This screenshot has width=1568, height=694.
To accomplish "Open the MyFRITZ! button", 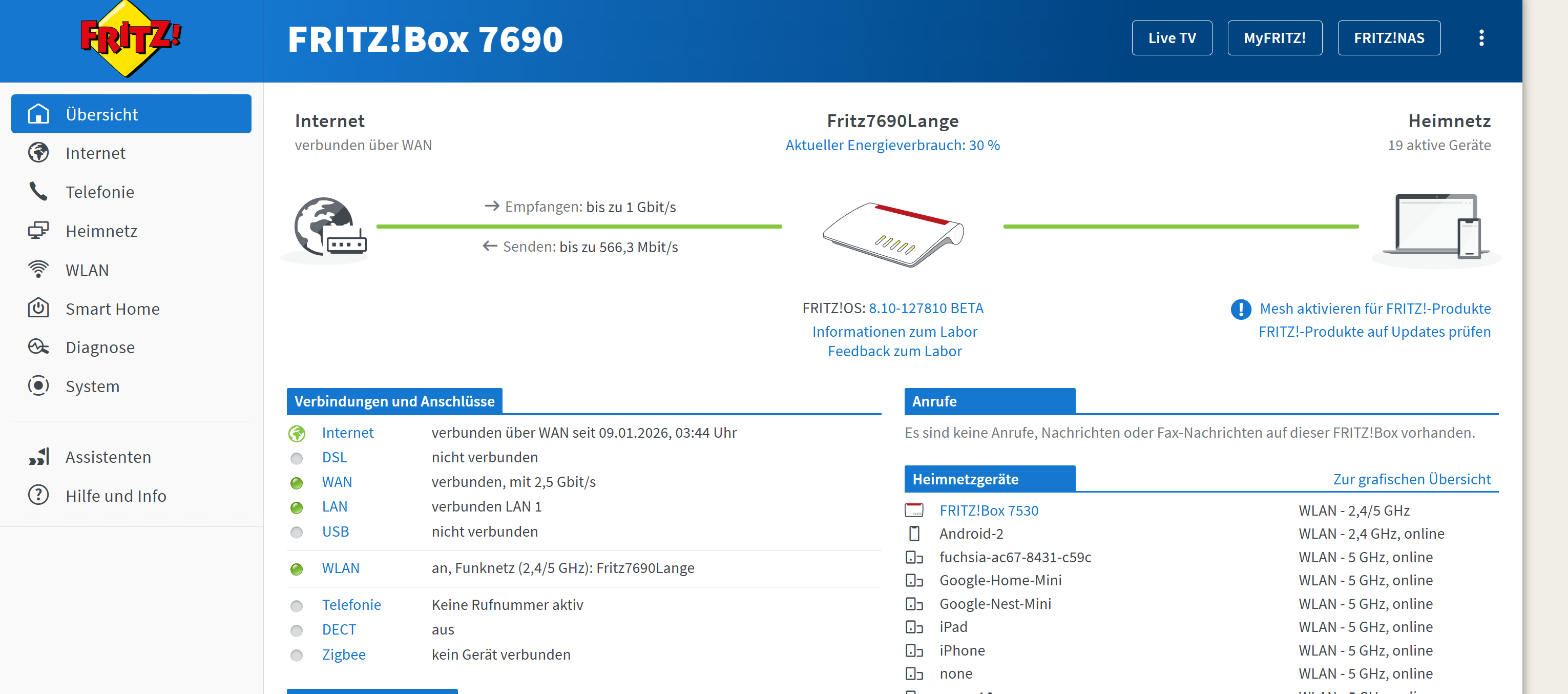I will point(1274,38).
